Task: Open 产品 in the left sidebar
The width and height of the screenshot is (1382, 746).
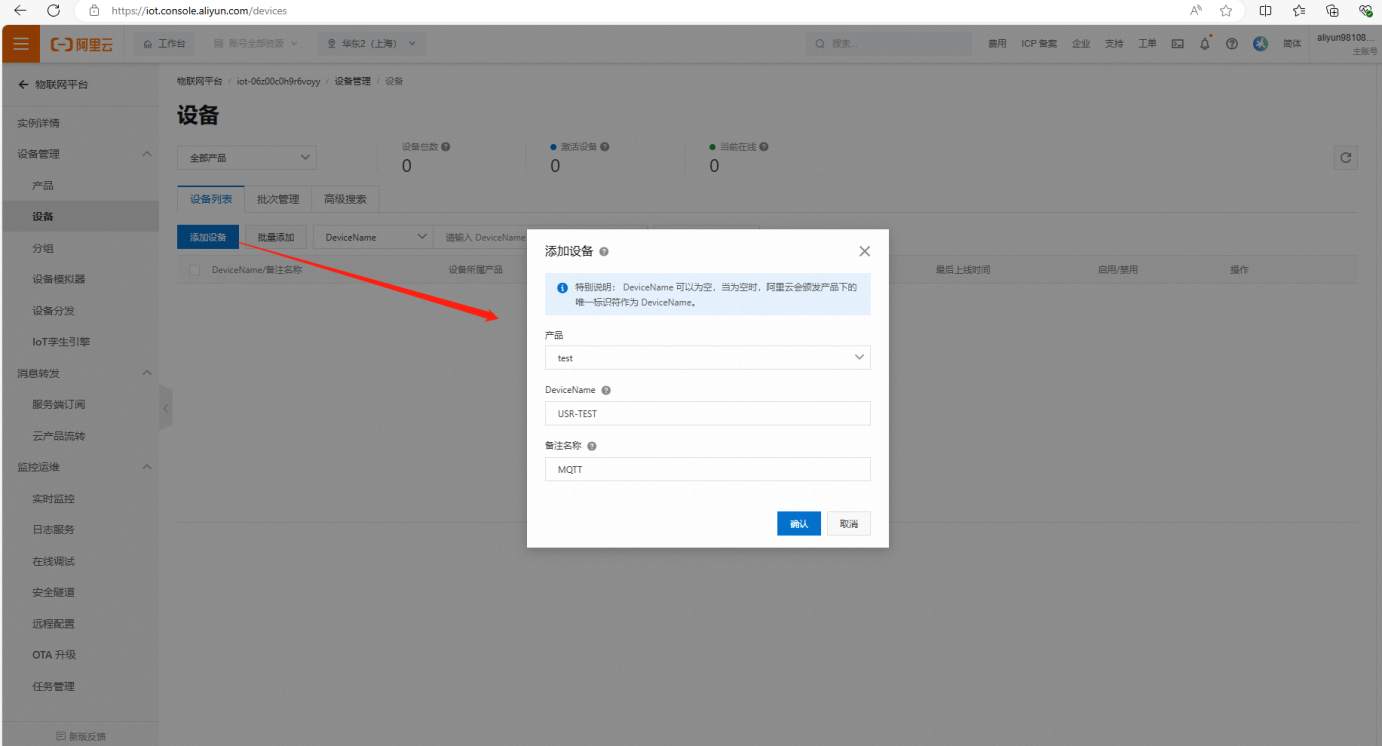Action: pos(43,185)
